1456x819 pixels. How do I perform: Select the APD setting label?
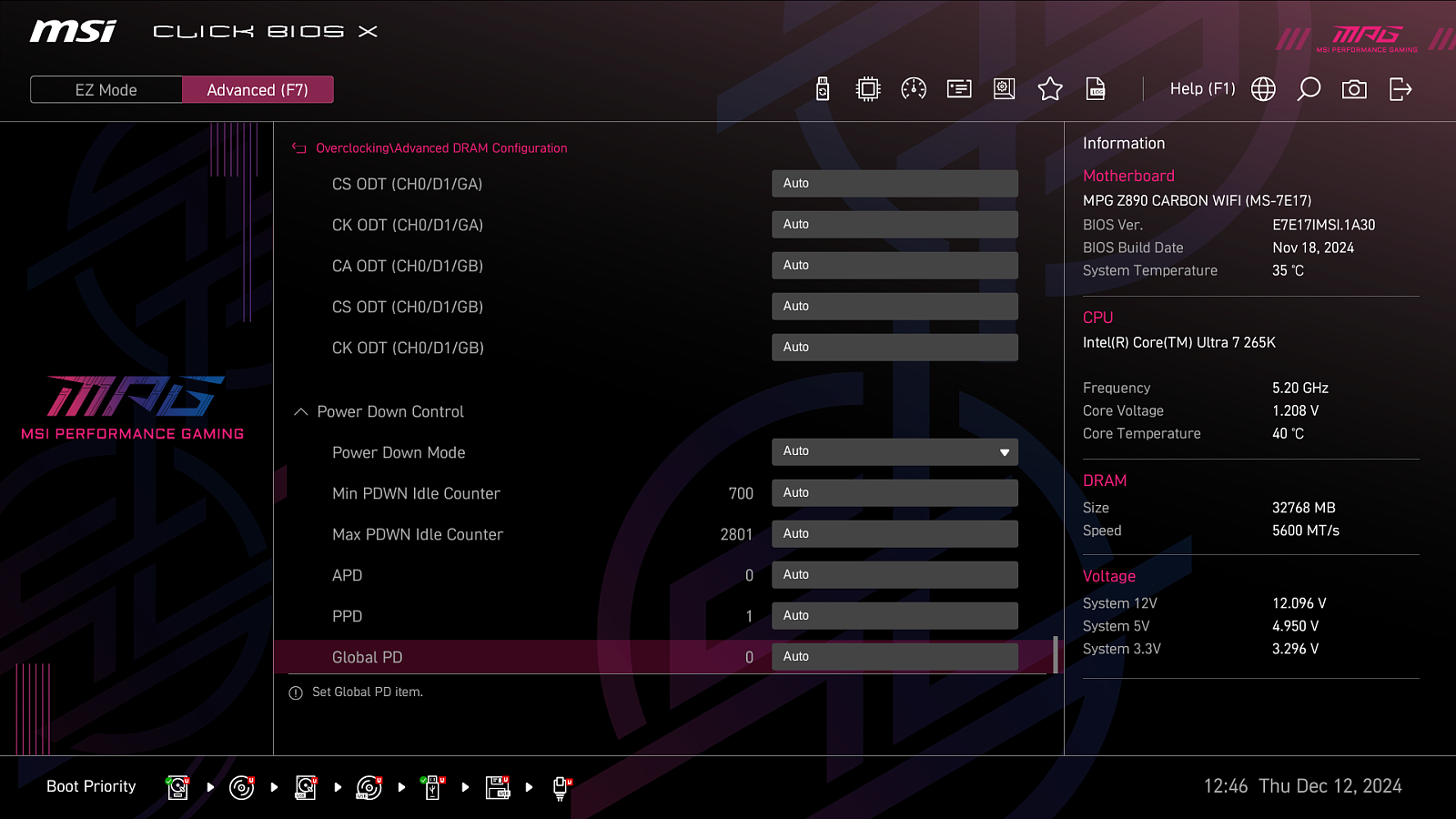tap(347, 575)
